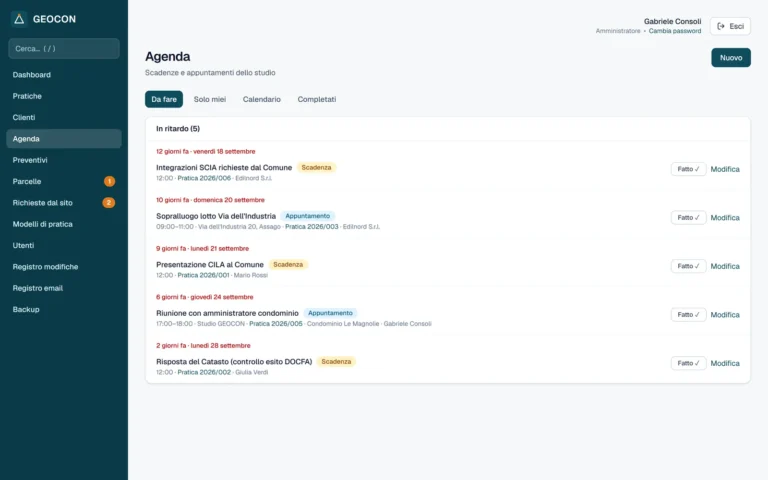Open Registro email
This screenshot has width=768, height=480.
pyautogui.click(x=64, y=288)
